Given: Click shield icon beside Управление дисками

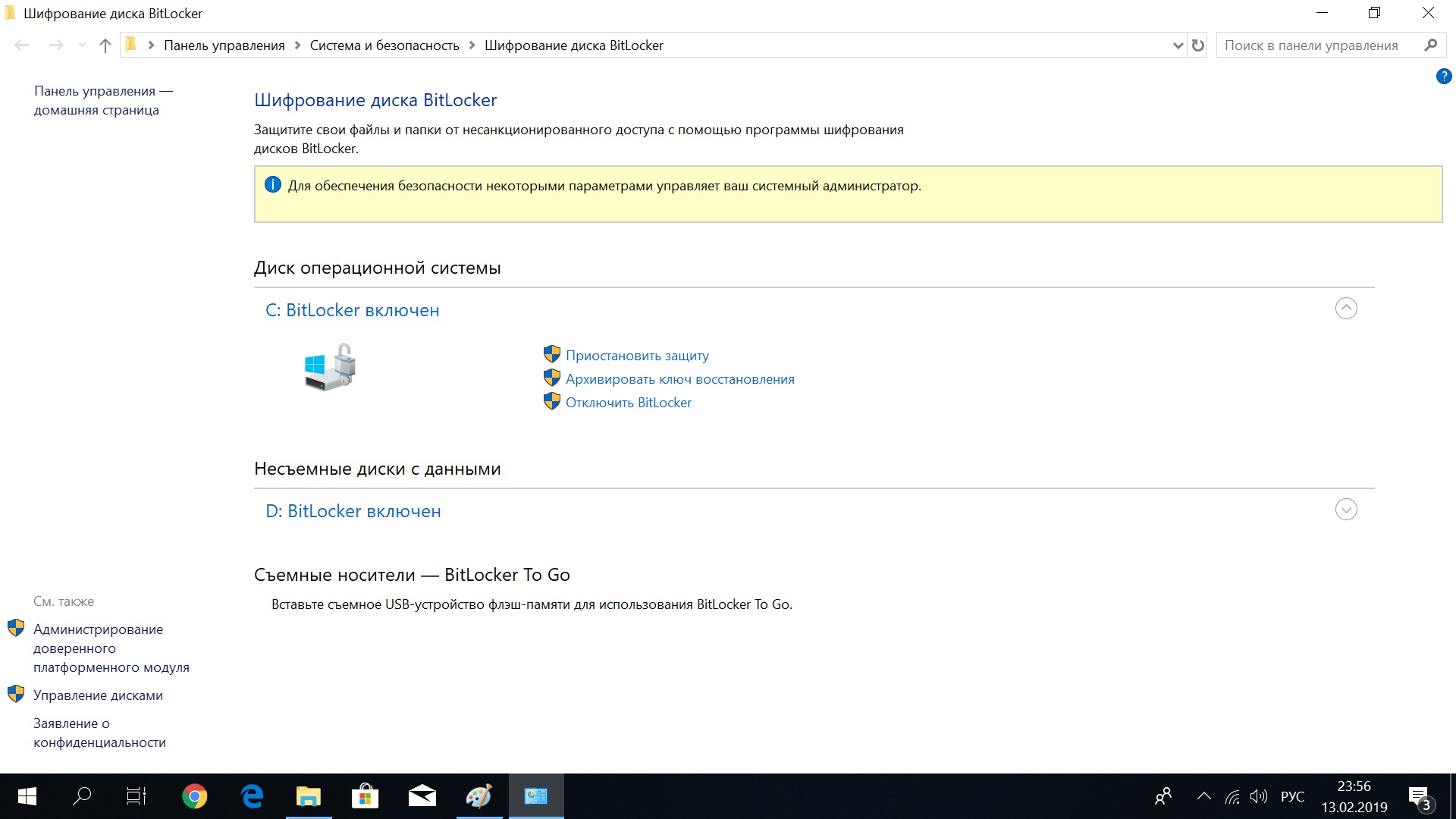Looking at the screenshot, I should point(16,694).
